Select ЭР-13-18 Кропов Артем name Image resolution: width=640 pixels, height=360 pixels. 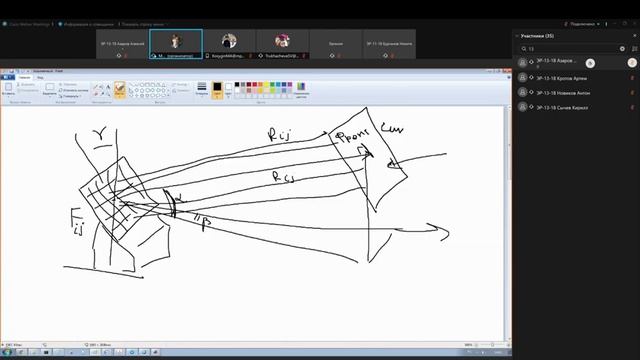coord(562,78)
